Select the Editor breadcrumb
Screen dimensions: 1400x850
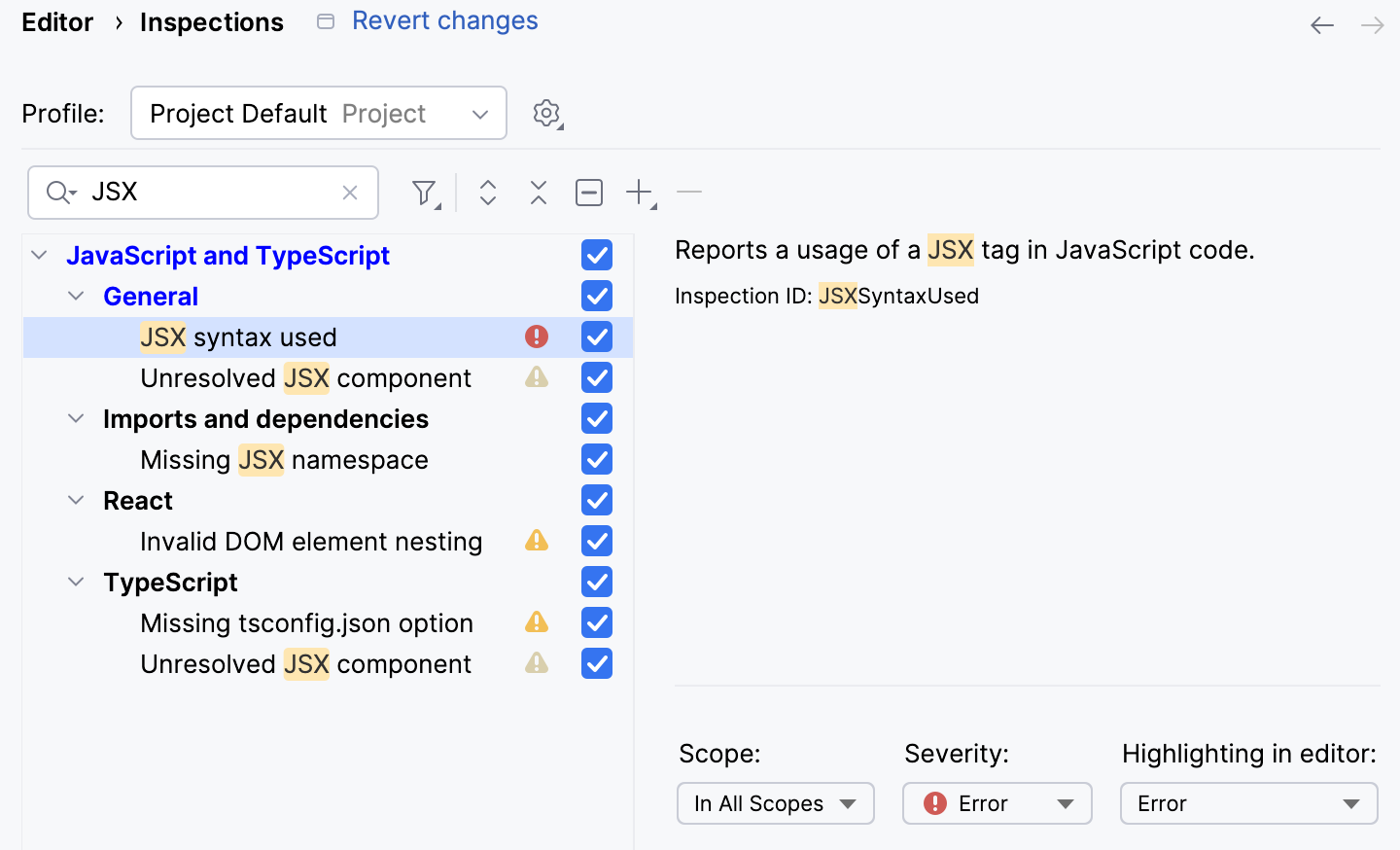(x=57, y=21)
